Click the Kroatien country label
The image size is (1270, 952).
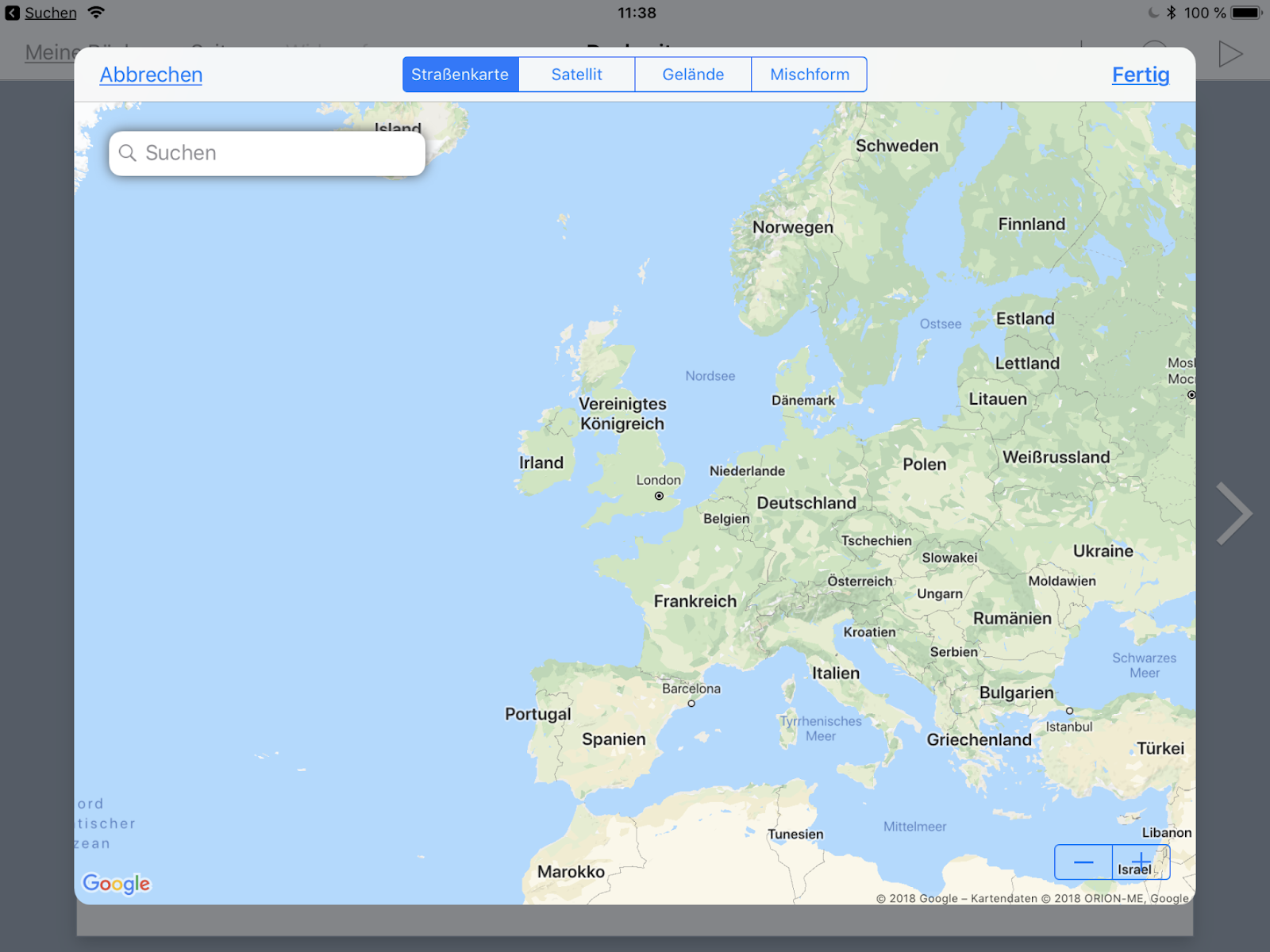pyautogui.click(x=869, y=632)
